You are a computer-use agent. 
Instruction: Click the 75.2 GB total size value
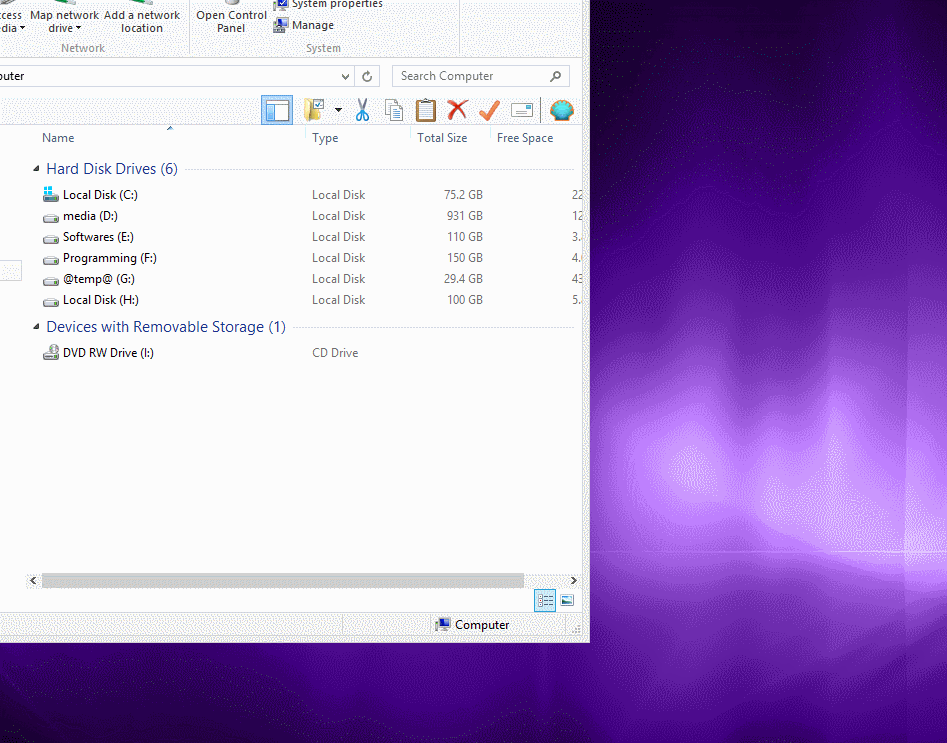(x=463, y=195)
